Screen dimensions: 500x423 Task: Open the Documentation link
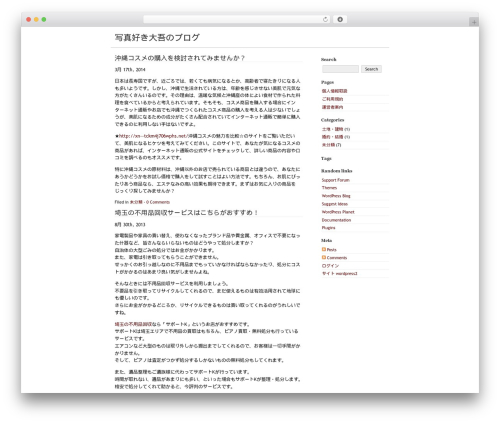pyautogui.click(x=336, y=220)
